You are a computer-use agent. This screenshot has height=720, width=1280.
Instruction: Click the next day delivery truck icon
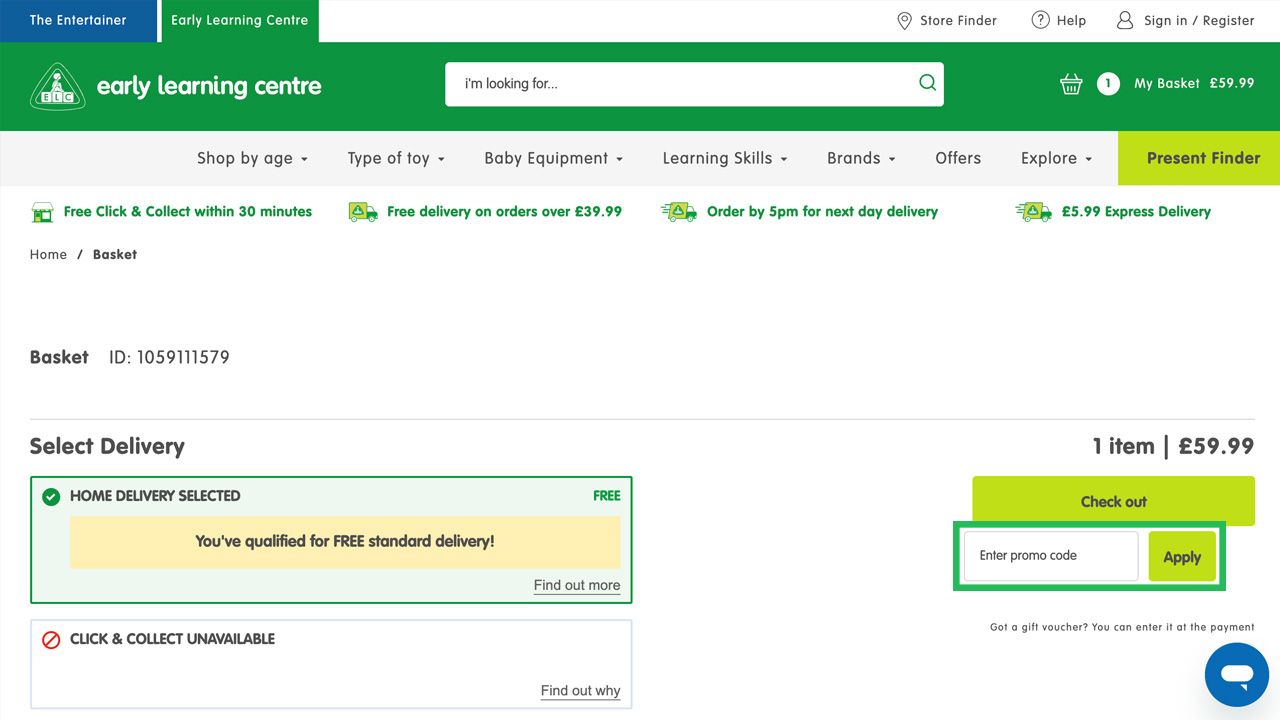[x=678, y=212]
